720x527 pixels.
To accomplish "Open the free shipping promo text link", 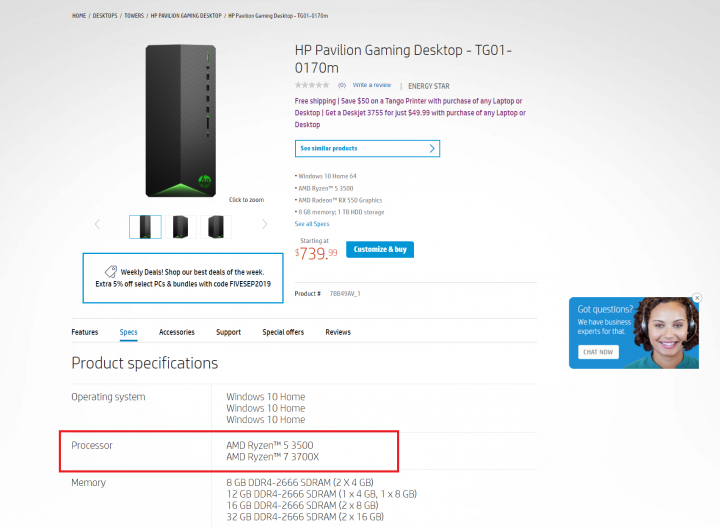I will coord(410,112).
